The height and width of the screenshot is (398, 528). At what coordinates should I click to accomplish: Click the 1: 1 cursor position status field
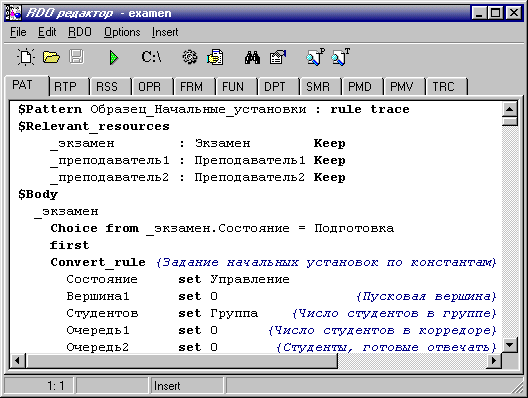pos(39,386)
